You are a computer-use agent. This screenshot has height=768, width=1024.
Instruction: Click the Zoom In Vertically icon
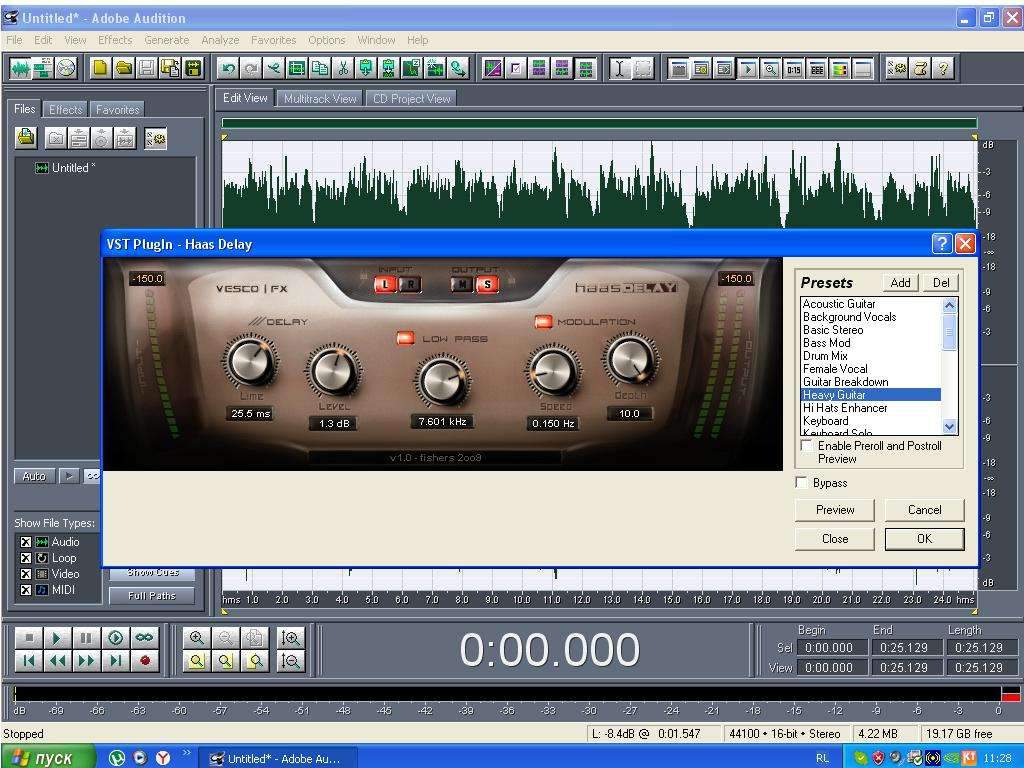pos(291,637)
